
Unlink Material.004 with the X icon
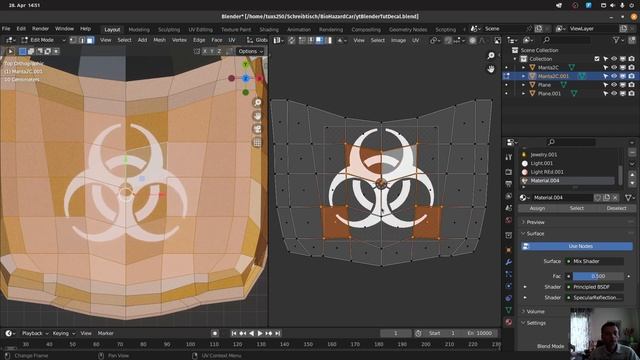(x=616, y=198)
